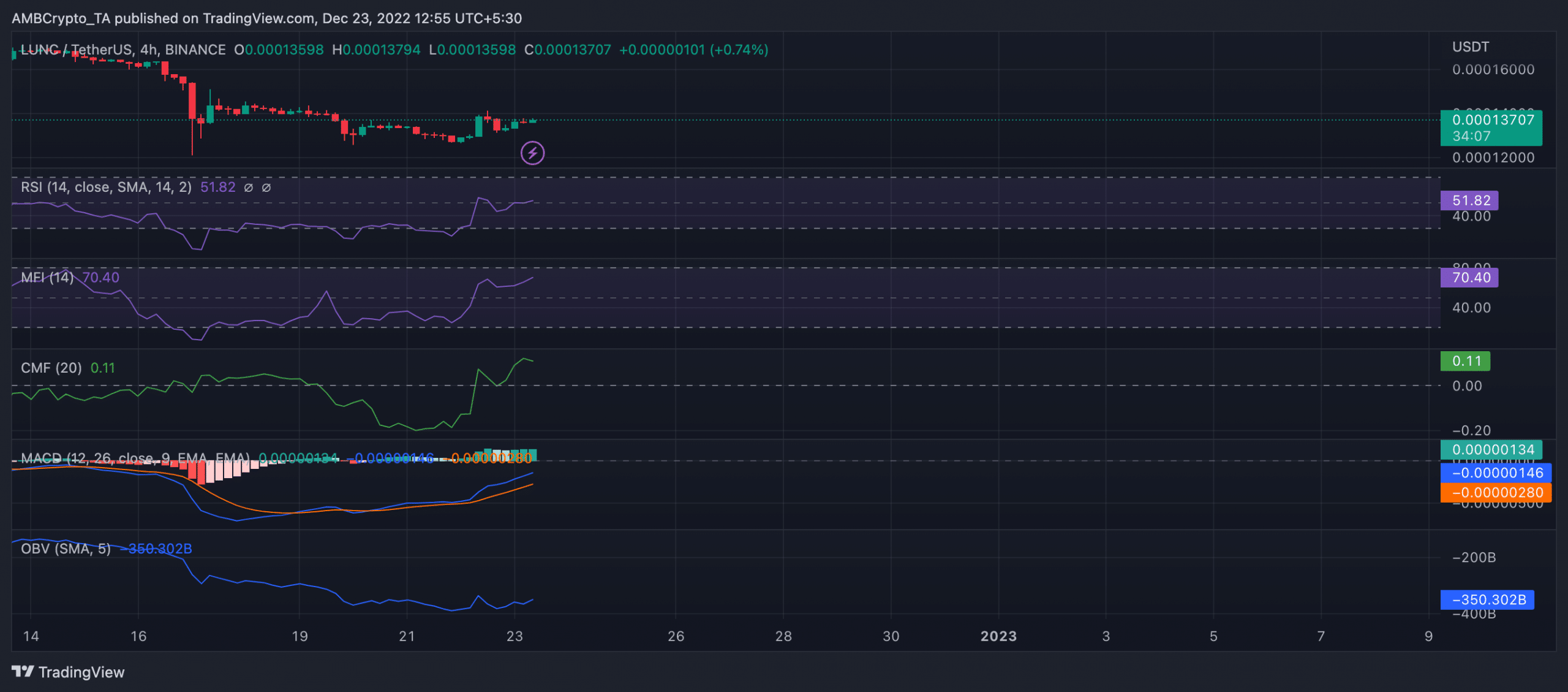The height and width of the screenshot is (692, 1568).
Task: Click the date label 14 on time axis
Action: click(x=31, y=636)
